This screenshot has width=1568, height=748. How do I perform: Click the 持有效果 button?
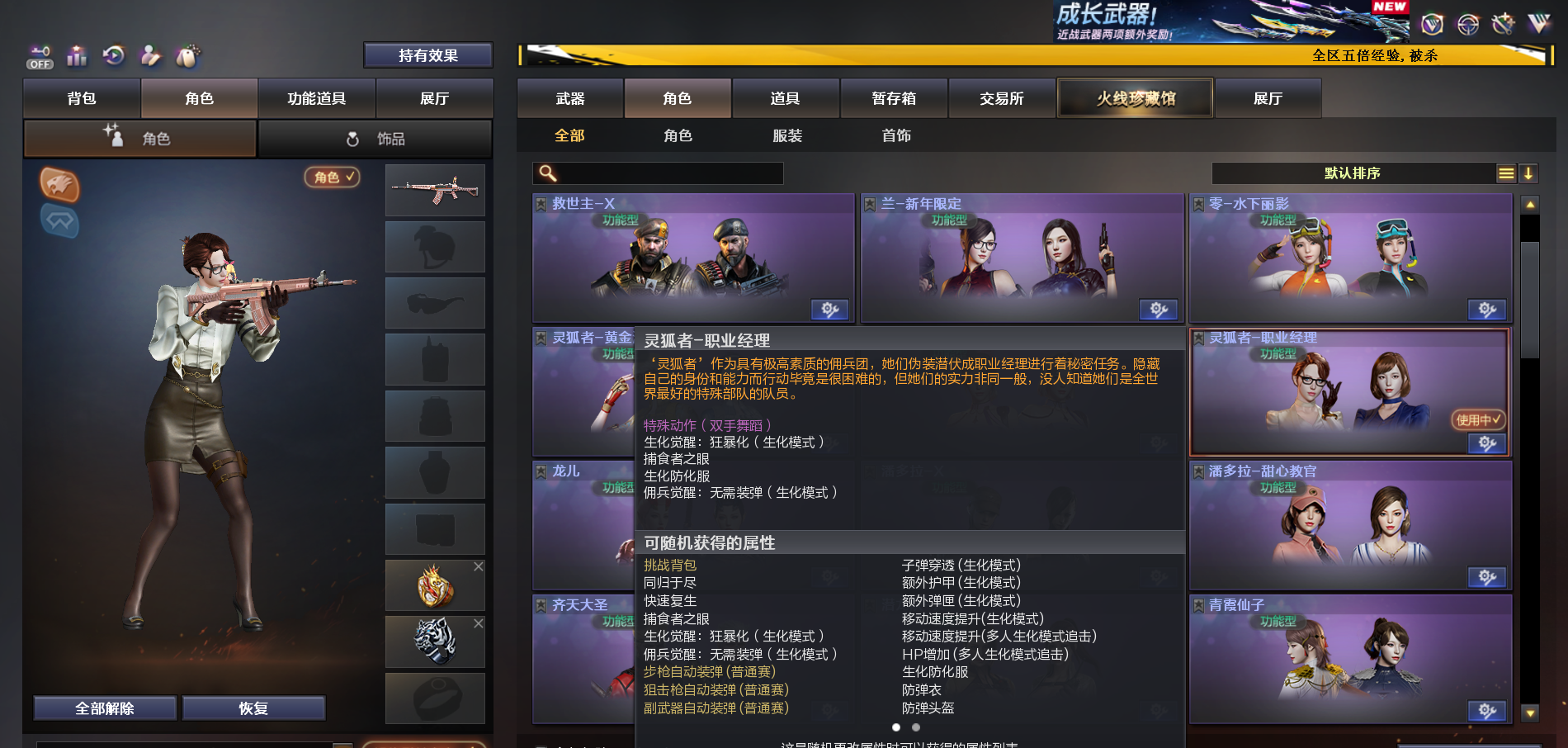point(428,55)
